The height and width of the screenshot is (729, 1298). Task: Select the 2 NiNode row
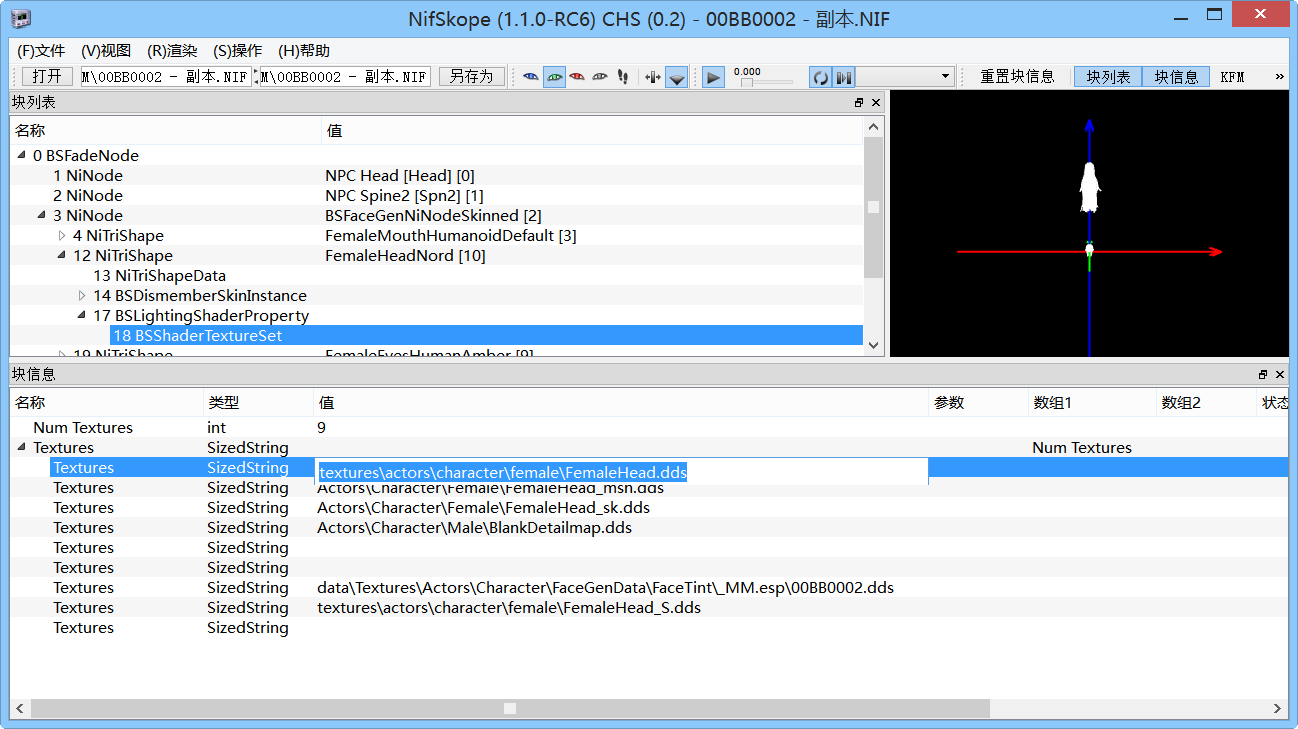[436, 196]
